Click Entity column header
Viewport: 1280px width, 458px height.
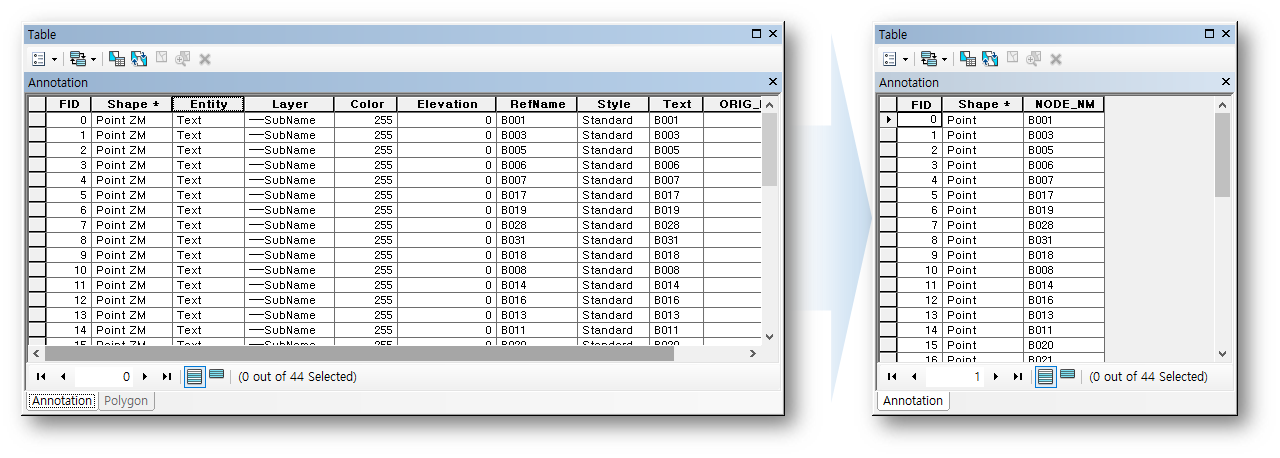coord(208,104)
